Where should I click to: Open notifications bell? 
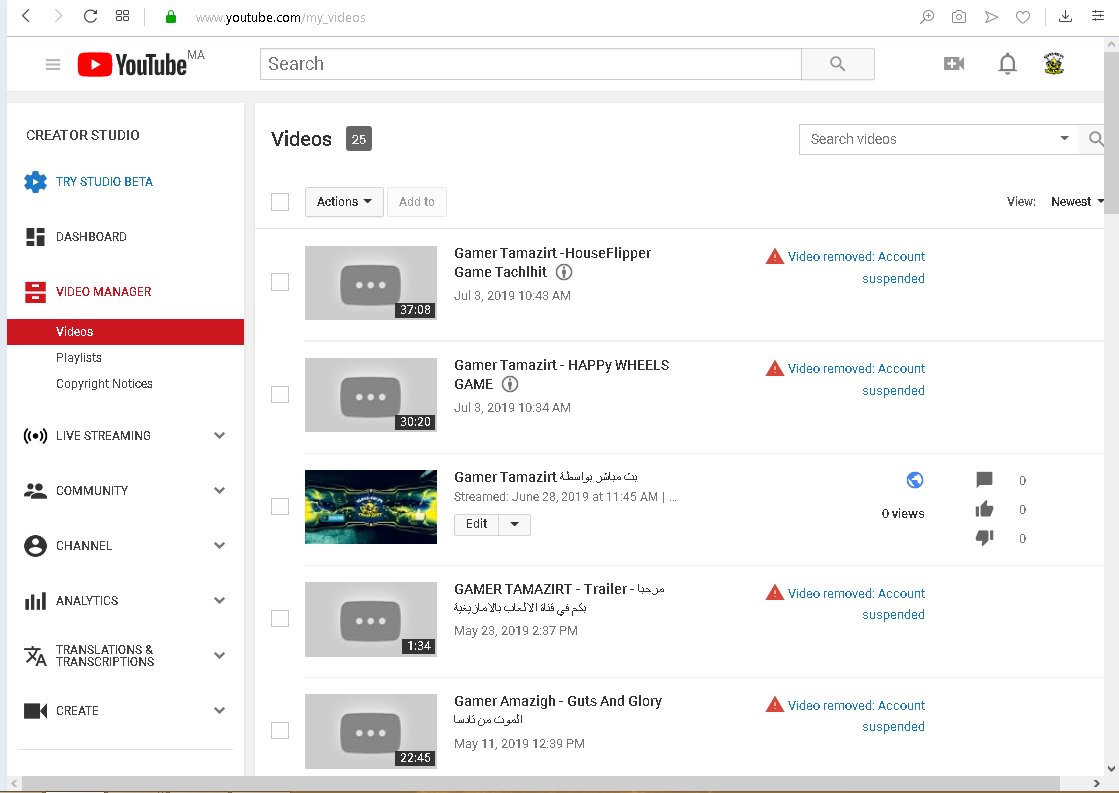(x=1007, y=64)
